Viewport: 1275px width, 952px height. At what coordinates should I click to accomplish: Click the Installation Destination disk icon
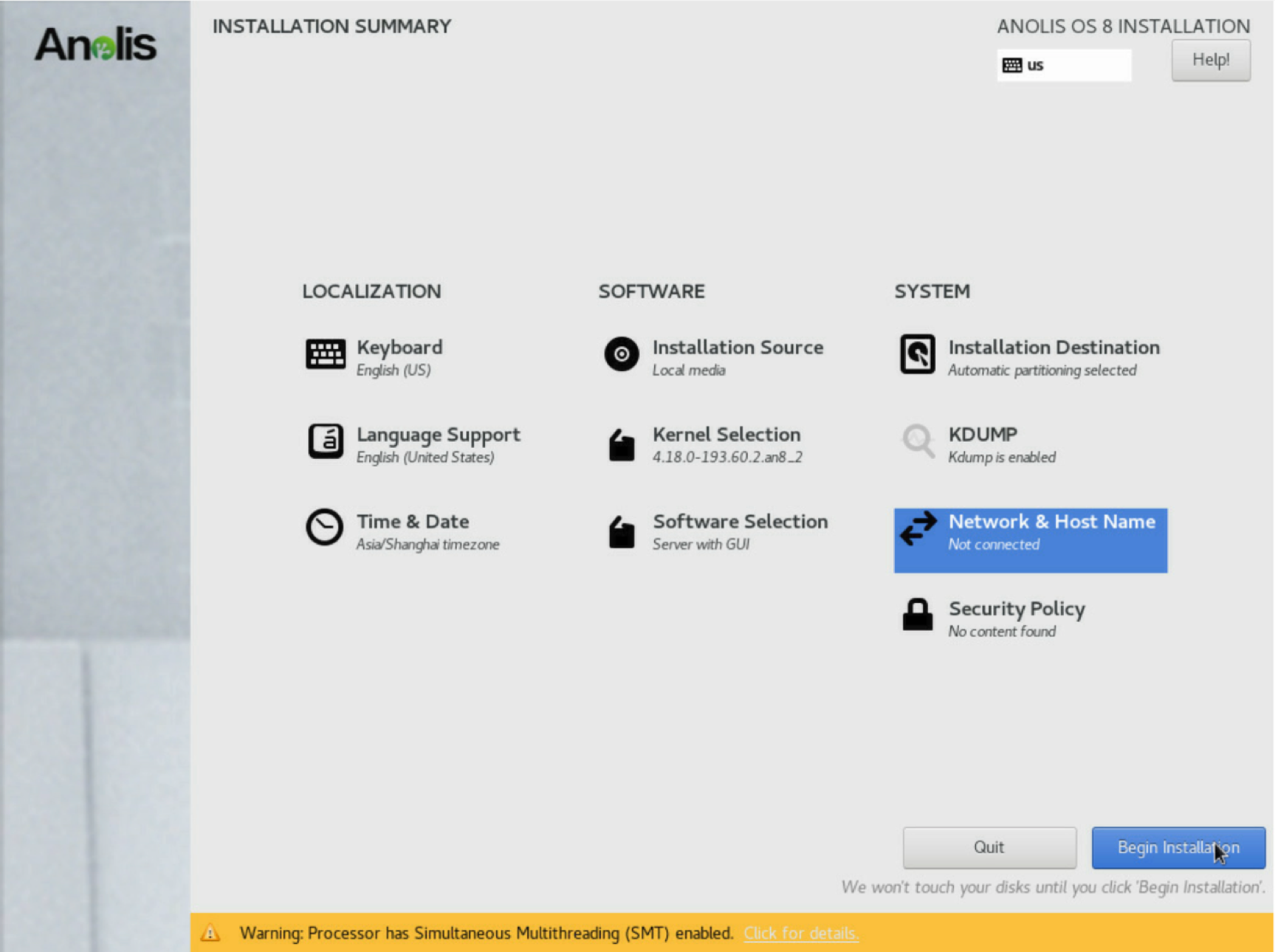coord(918,354)
